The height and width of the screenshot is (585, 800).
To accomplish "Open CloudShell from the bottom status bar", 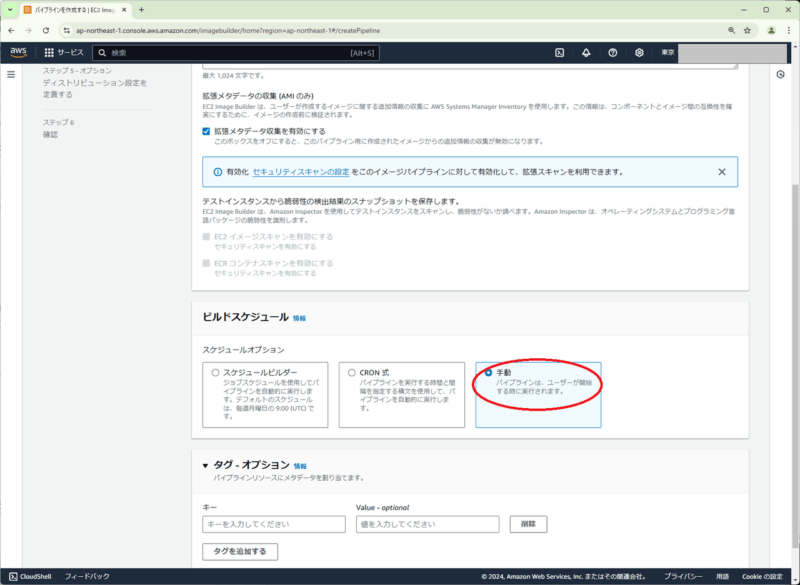I will [30, 576].
